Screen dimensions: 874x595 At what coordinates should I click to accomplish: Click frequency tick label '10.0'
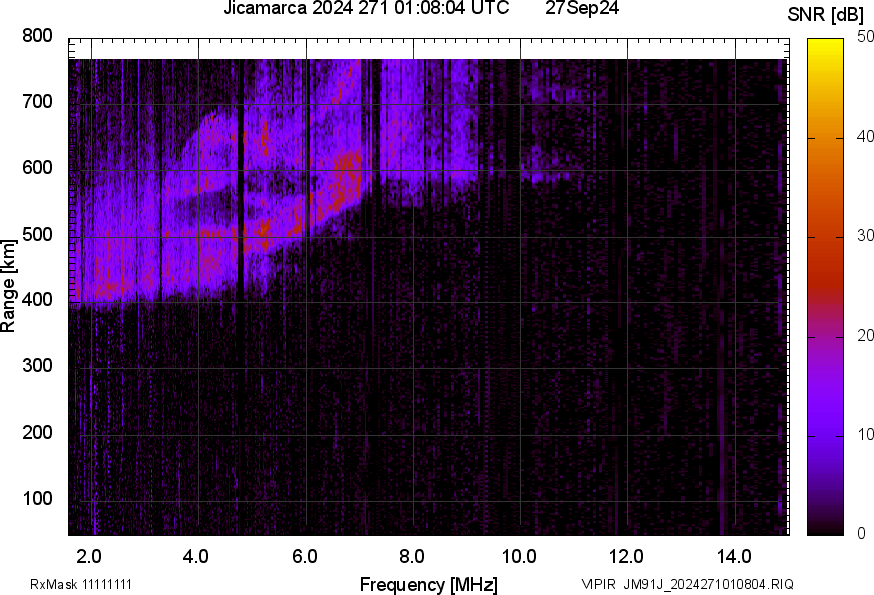click(x=518, y=557)
